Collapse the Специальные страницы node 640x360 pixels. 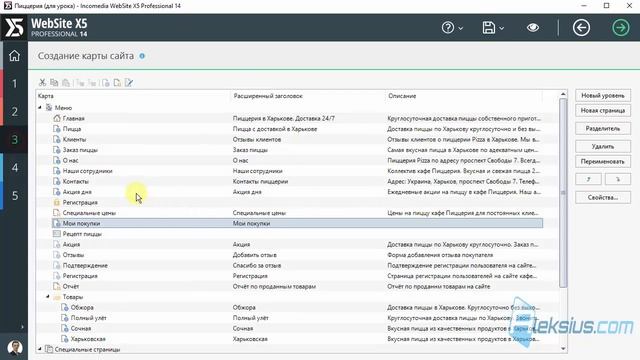40,349
